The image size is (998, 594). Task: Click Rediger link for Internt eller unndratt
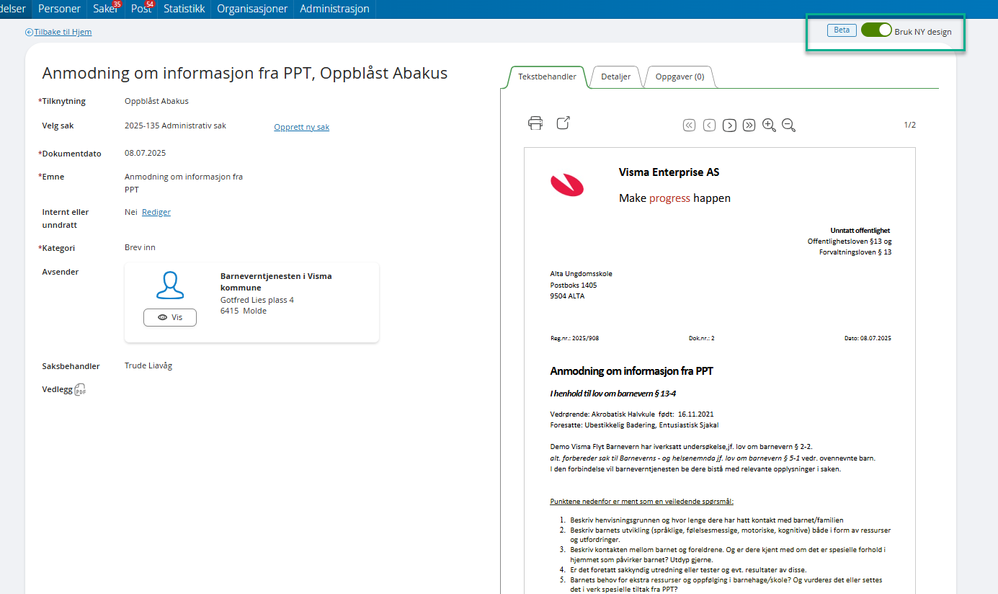pyautogui.click(x=156, y=212)
